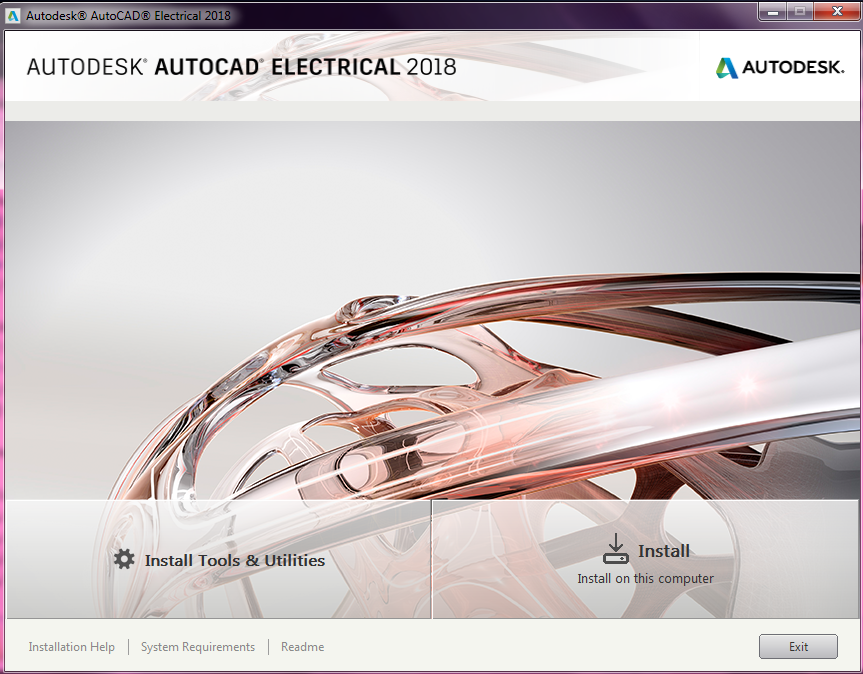View the System Requirements link
The height and width of the screenshot is (674, 863).
click(x=198, y=647)
